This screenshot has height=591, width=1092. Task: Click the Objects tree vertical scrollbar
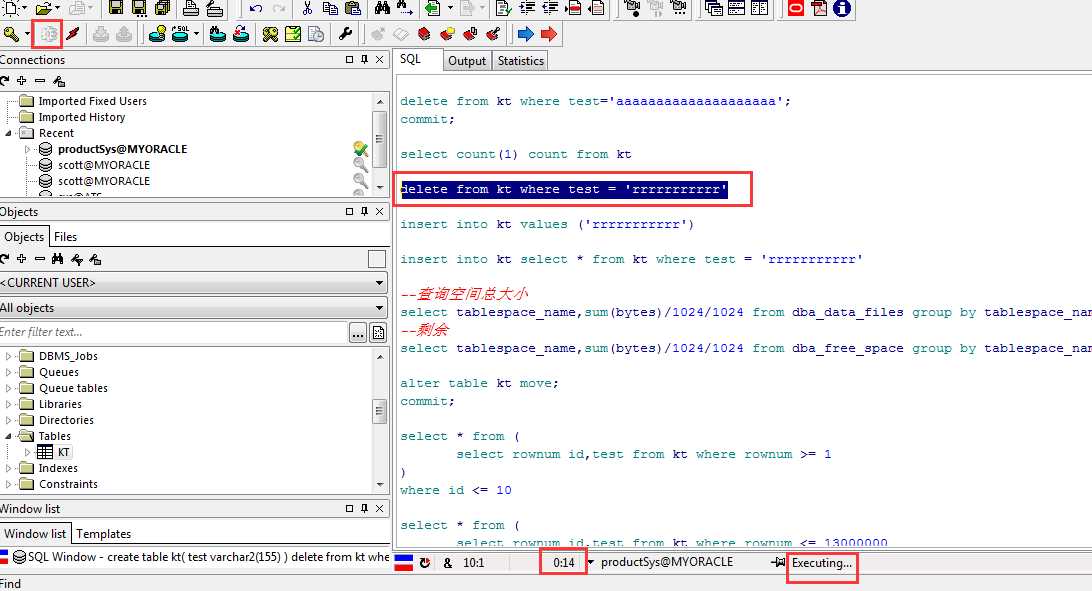[380, 420]
